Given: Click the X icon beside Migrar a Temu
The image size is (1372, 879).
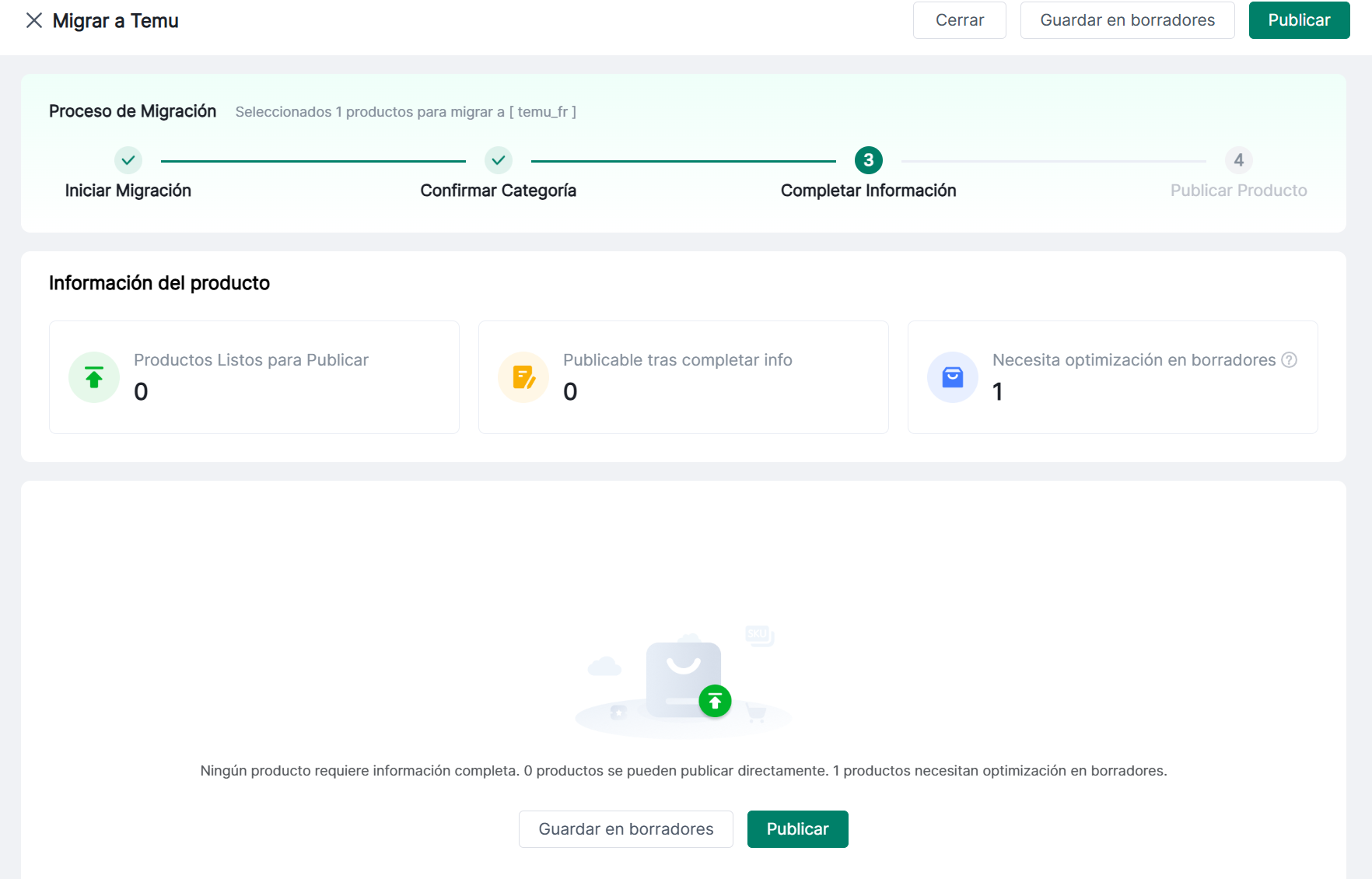Looking at the screenshot, I should coord(34,20).
